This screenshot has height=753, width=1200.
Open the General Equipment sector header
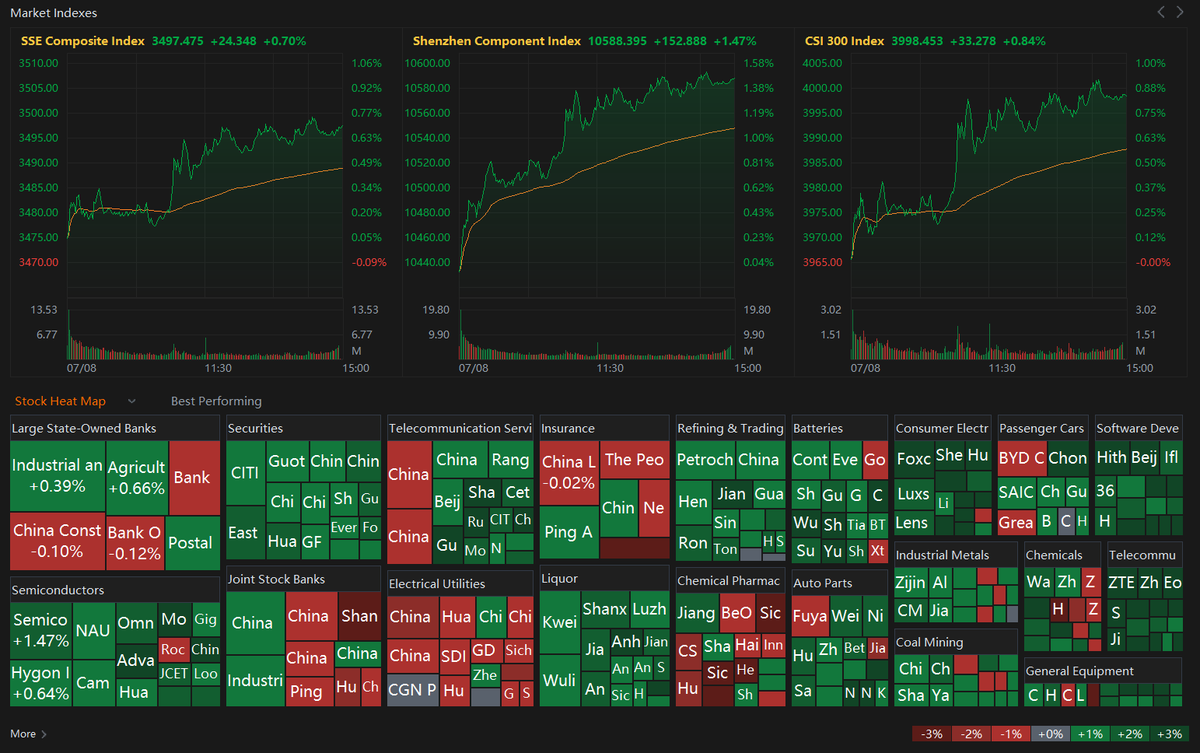pyautogui.click(x=1104, y=671)
